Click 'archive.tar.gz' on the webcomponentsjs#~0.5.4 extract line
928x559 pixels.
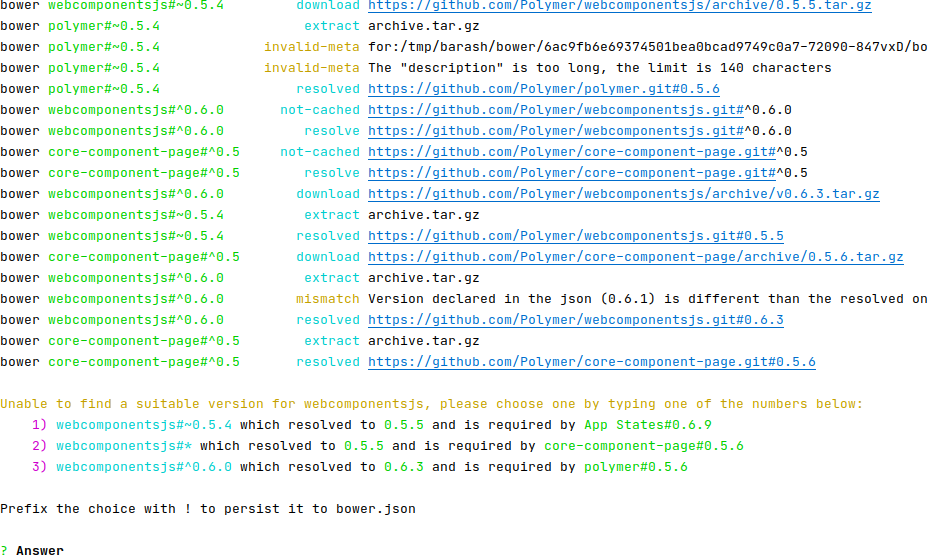424,215
